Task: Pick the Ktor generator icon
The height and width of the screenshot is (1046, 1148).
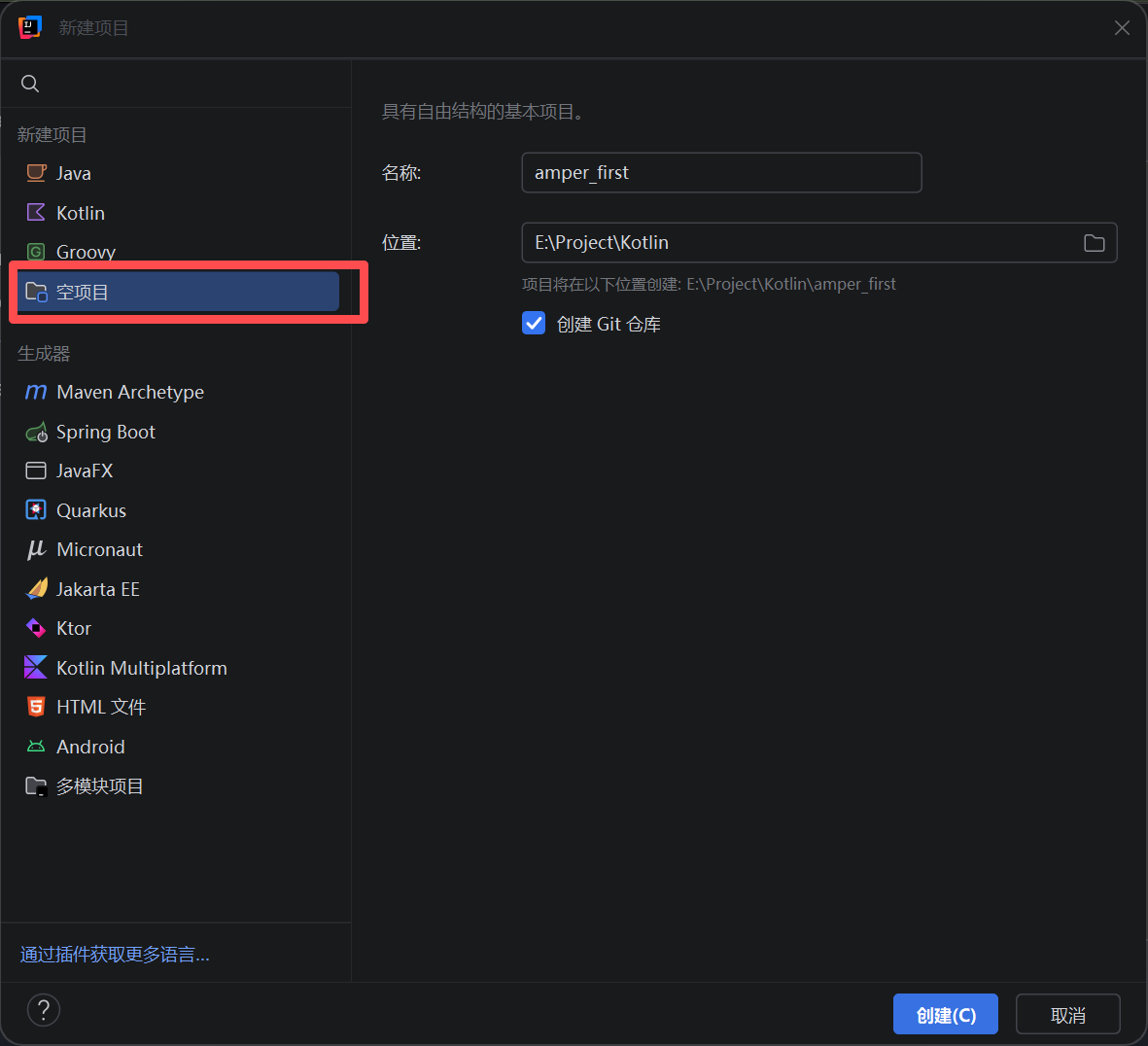Action: (x=36, y=628)
